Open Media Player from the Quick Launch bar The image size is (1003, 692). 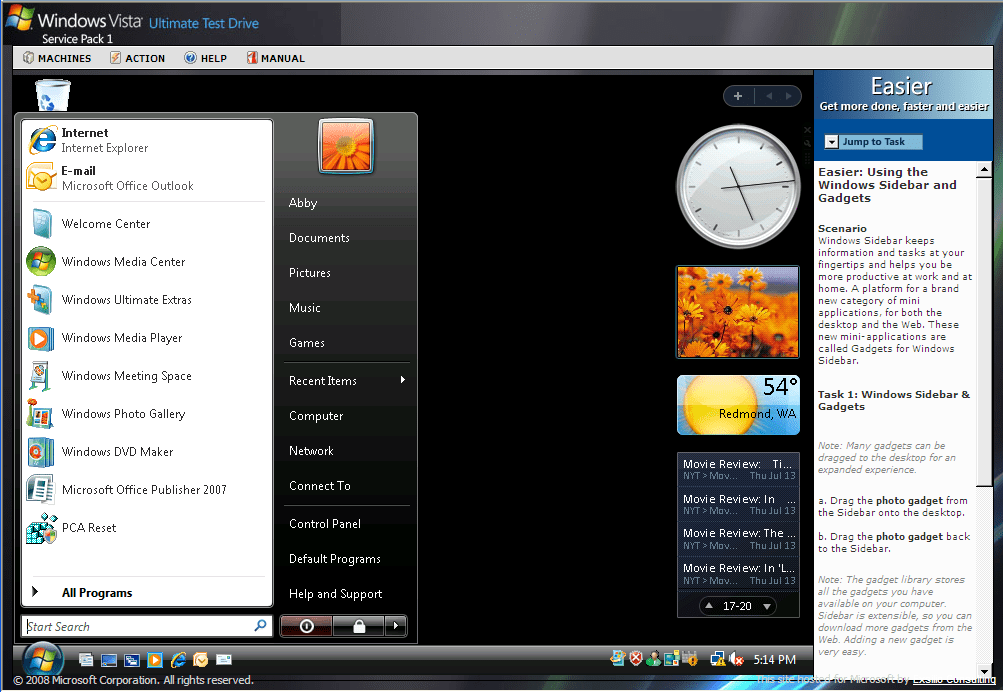(x=155, y=660)
